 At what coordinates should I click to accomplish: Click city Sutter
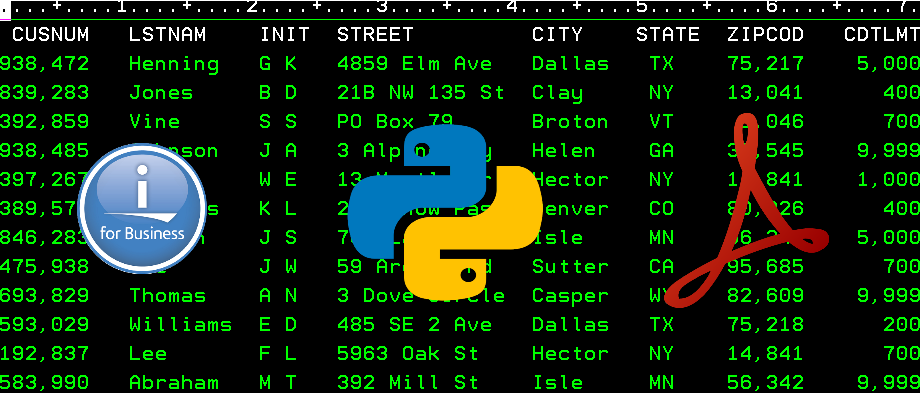pos(570,266)
